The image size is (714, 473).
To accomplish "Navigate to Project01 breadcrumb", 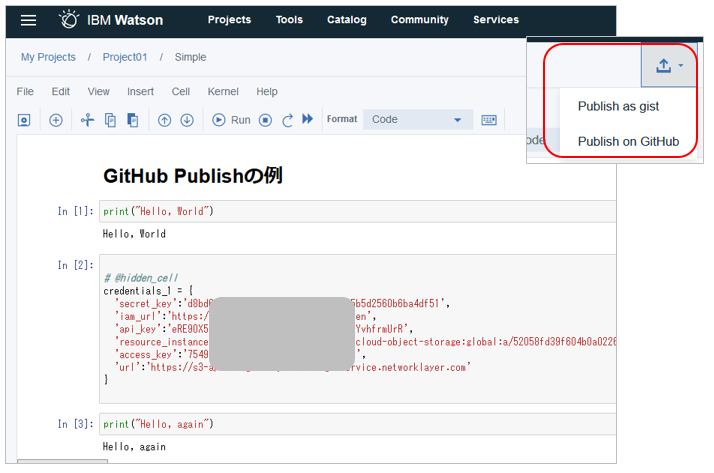I will (125, 57).
